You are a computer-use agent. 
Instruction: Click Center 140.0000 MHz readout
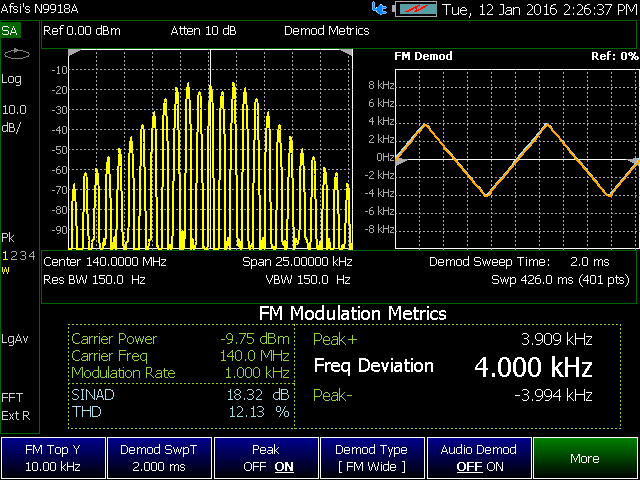click(105, 262)
